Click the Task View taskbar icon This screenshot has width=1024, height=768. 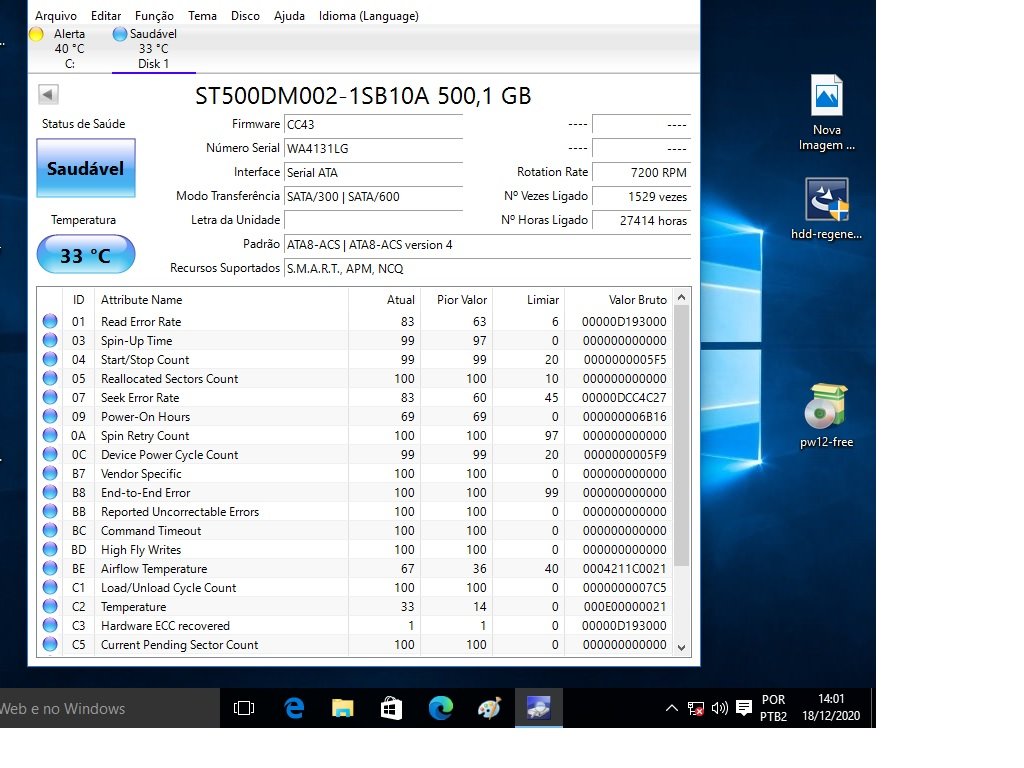[244, 708]
